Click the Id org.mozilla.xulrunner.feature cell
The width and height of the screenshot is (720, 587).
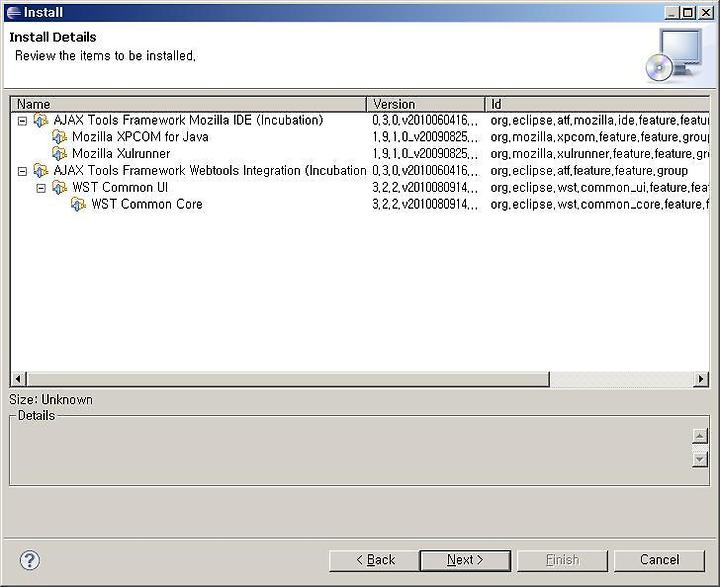coord(600,154)
